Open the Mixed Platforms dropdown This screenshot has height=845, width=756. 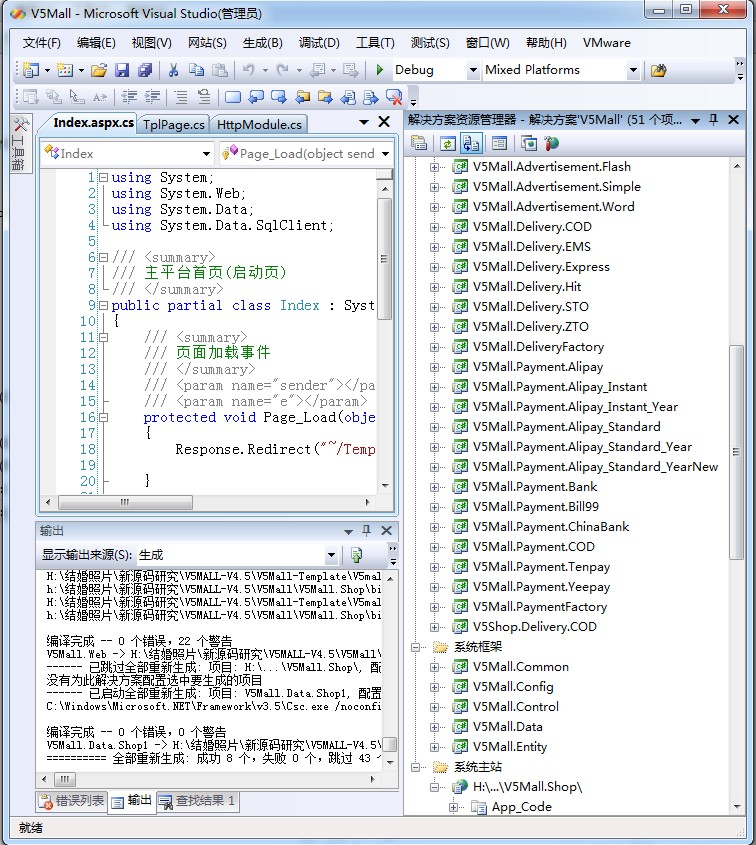point(633,70)
